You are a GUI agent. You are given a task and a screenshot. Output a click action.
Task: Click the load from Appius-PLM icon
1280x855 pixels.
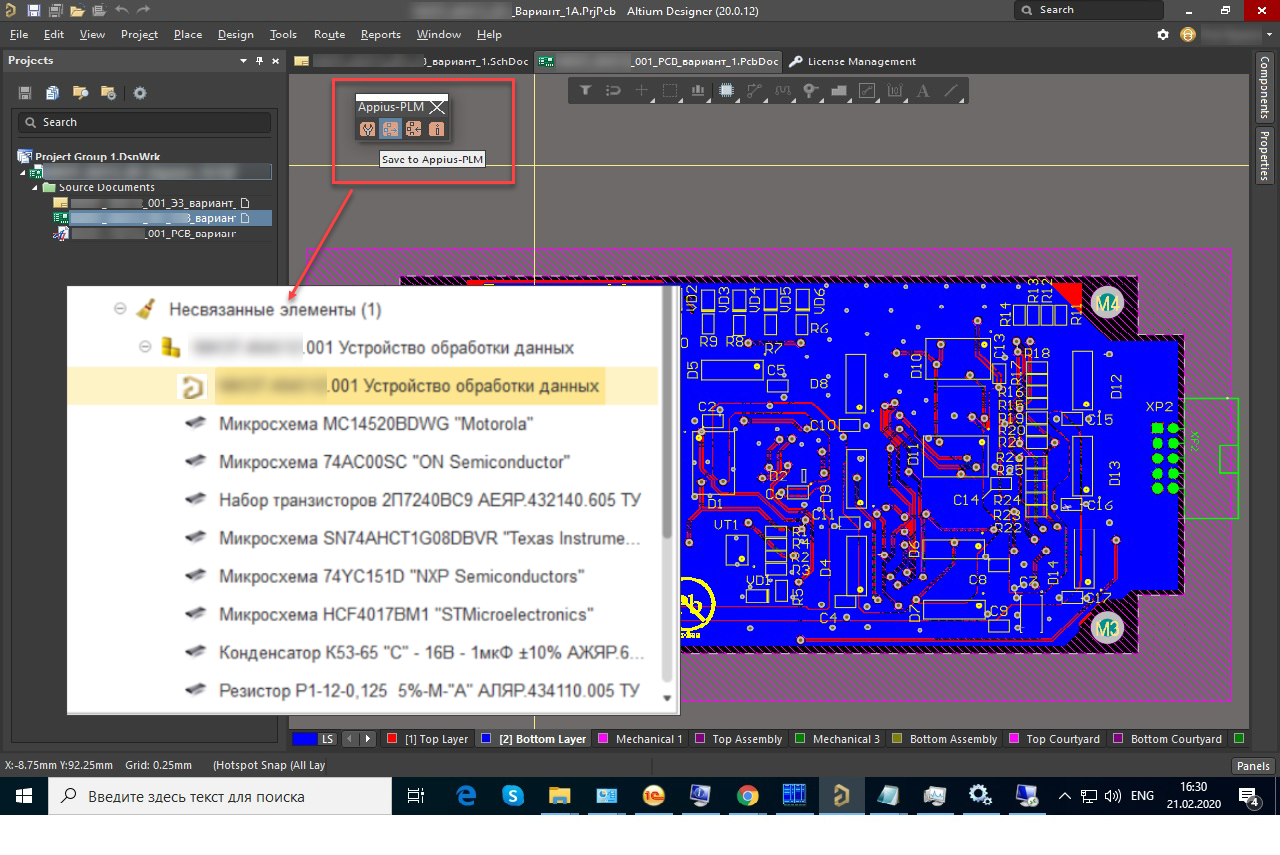[x=412, y=128]
